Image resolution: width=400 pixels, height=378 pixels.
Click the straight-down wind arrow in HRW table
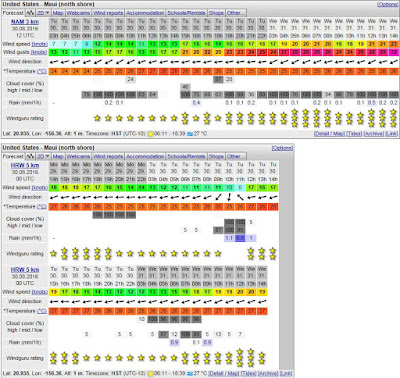(x=229, y=197)
